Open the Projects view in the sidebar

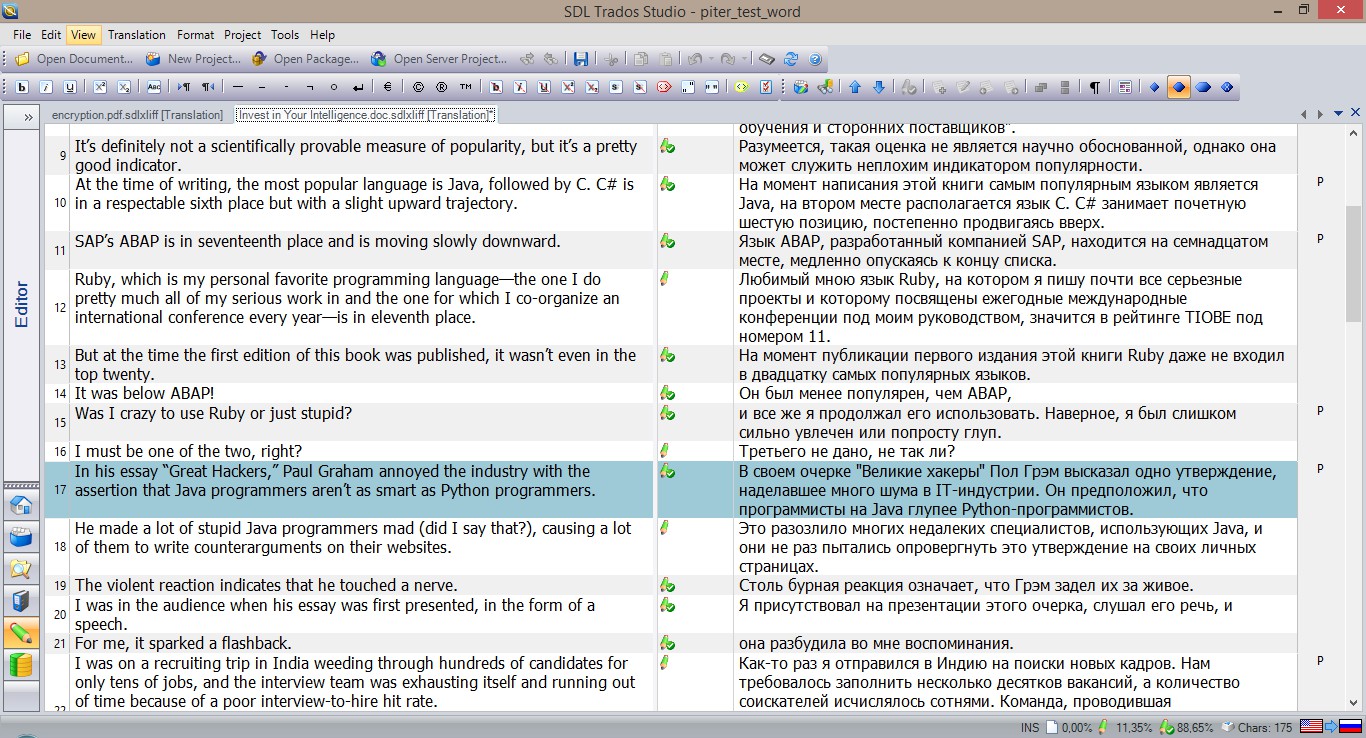click(21, 537)
